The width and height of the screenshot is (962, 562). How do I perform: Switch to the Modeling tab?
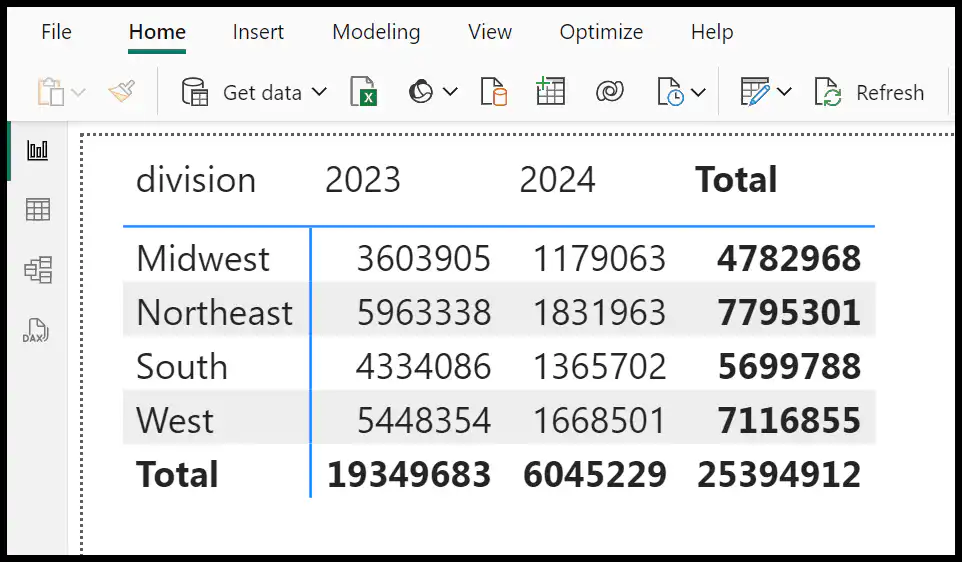coord(376,31)
